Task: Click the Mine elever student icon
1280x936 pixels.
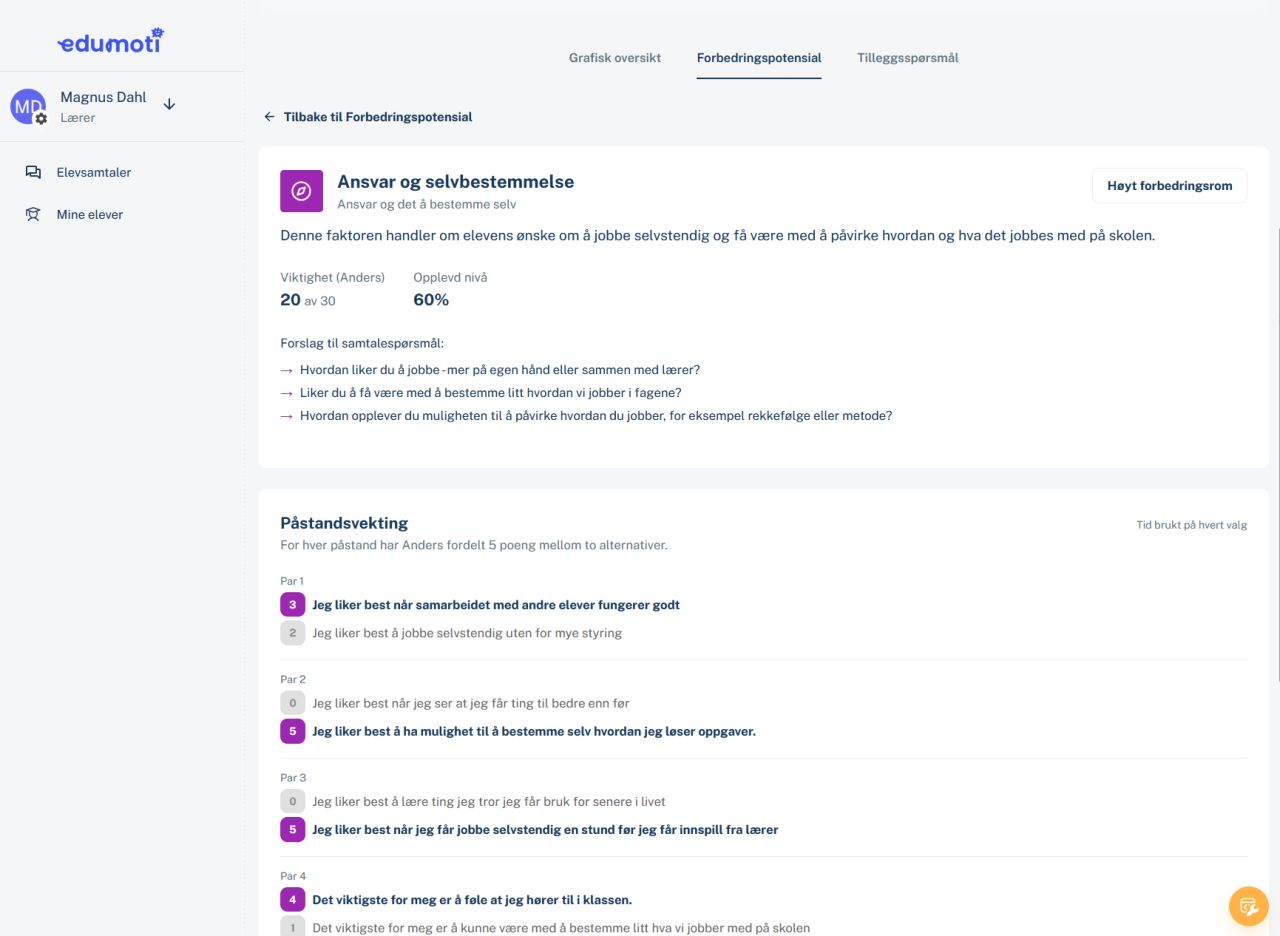Action: (x=33, y=214)
